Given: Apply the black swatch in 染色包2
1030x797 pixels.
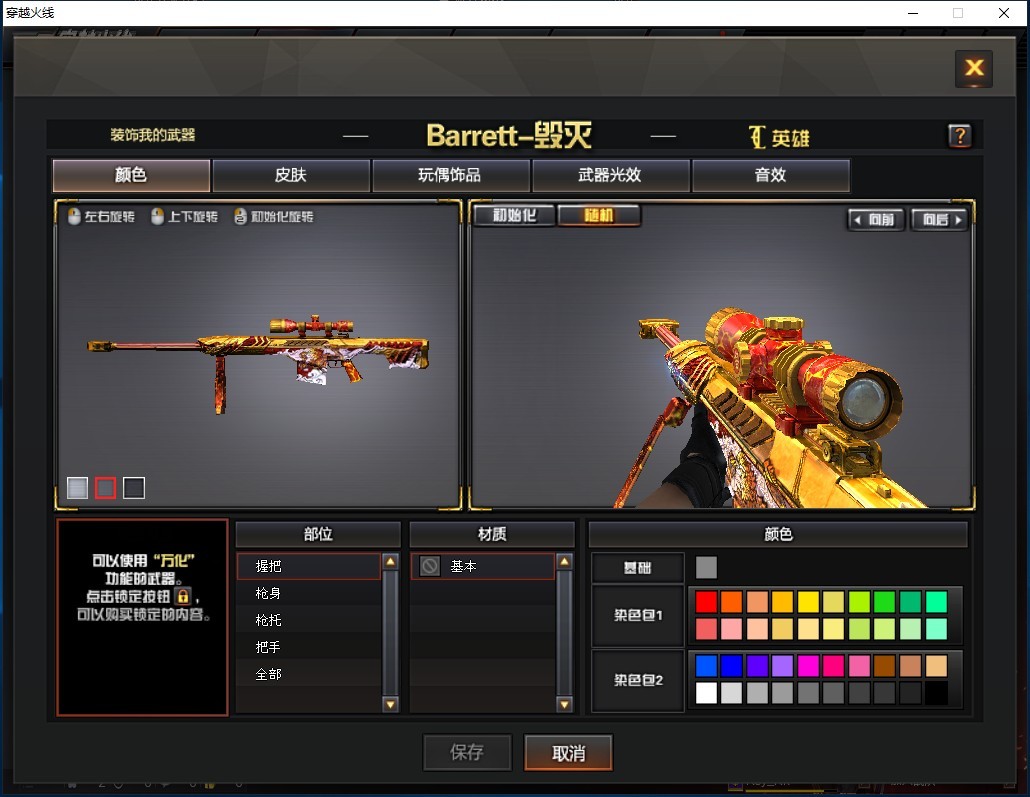Looking at the screenshot, I should coord(936,693).
